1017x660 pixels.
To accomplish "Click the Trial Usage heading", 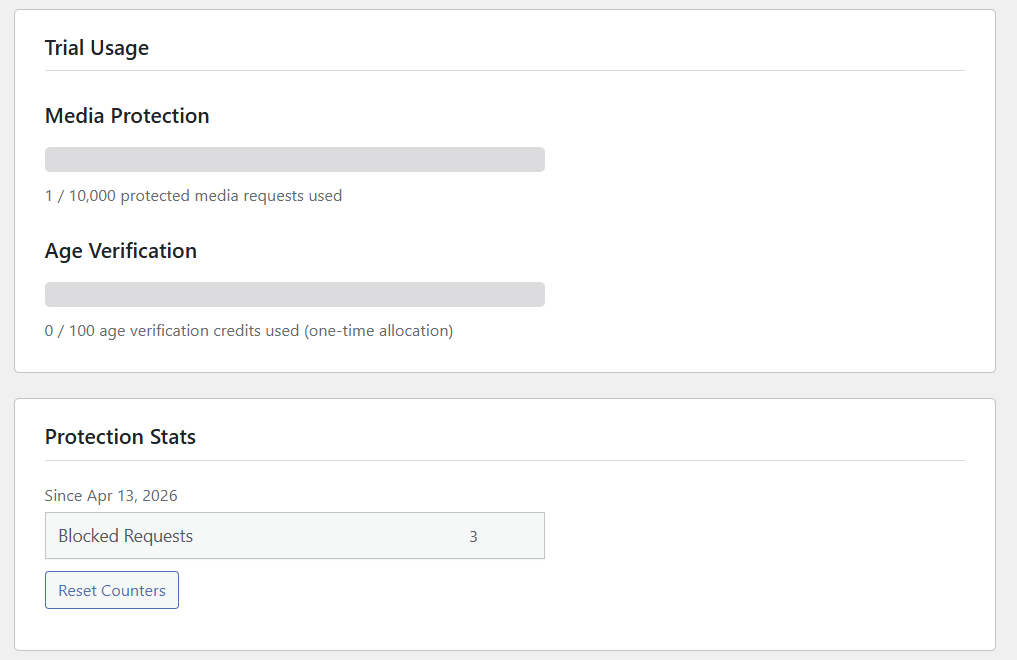I will tap(96, 47).
